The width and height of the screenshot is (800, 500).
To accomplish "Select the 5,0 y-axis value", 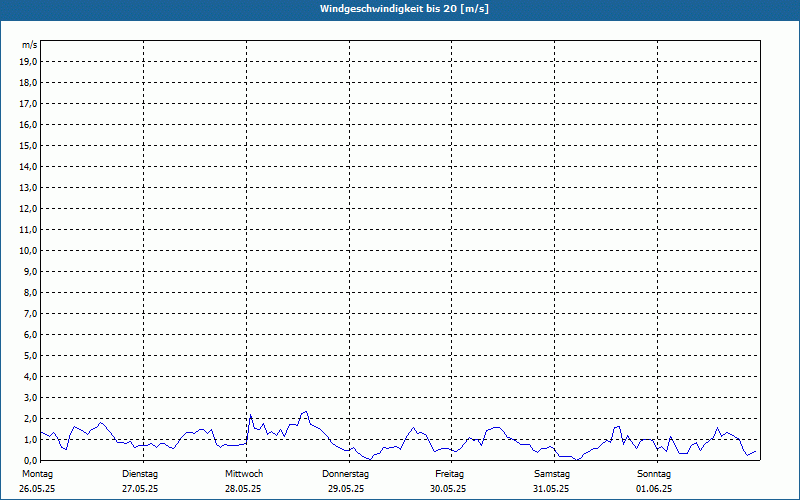I will 30,356.
